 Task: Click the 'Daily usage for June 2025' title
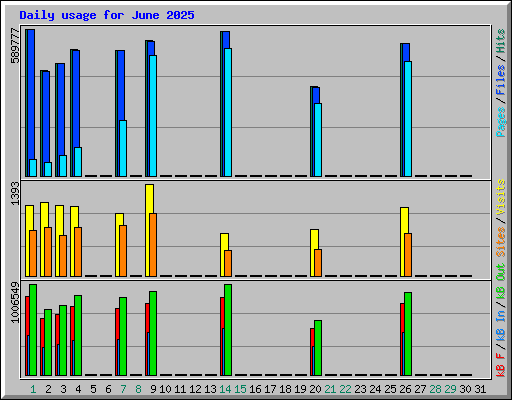[107, 15]
